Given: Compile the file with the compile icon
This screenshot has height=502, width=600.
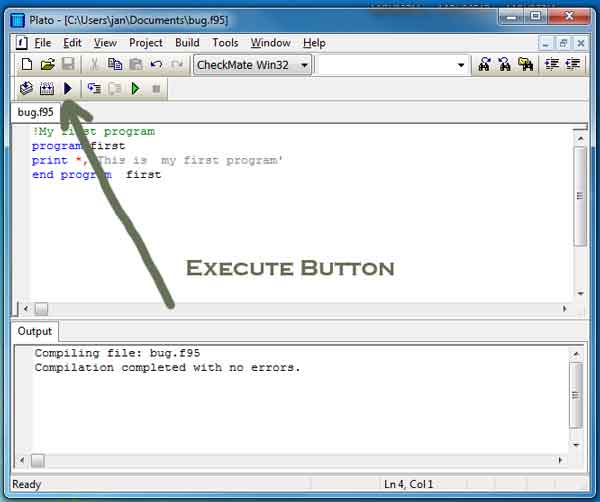Looking at the screenshot, I should point(26,88).
